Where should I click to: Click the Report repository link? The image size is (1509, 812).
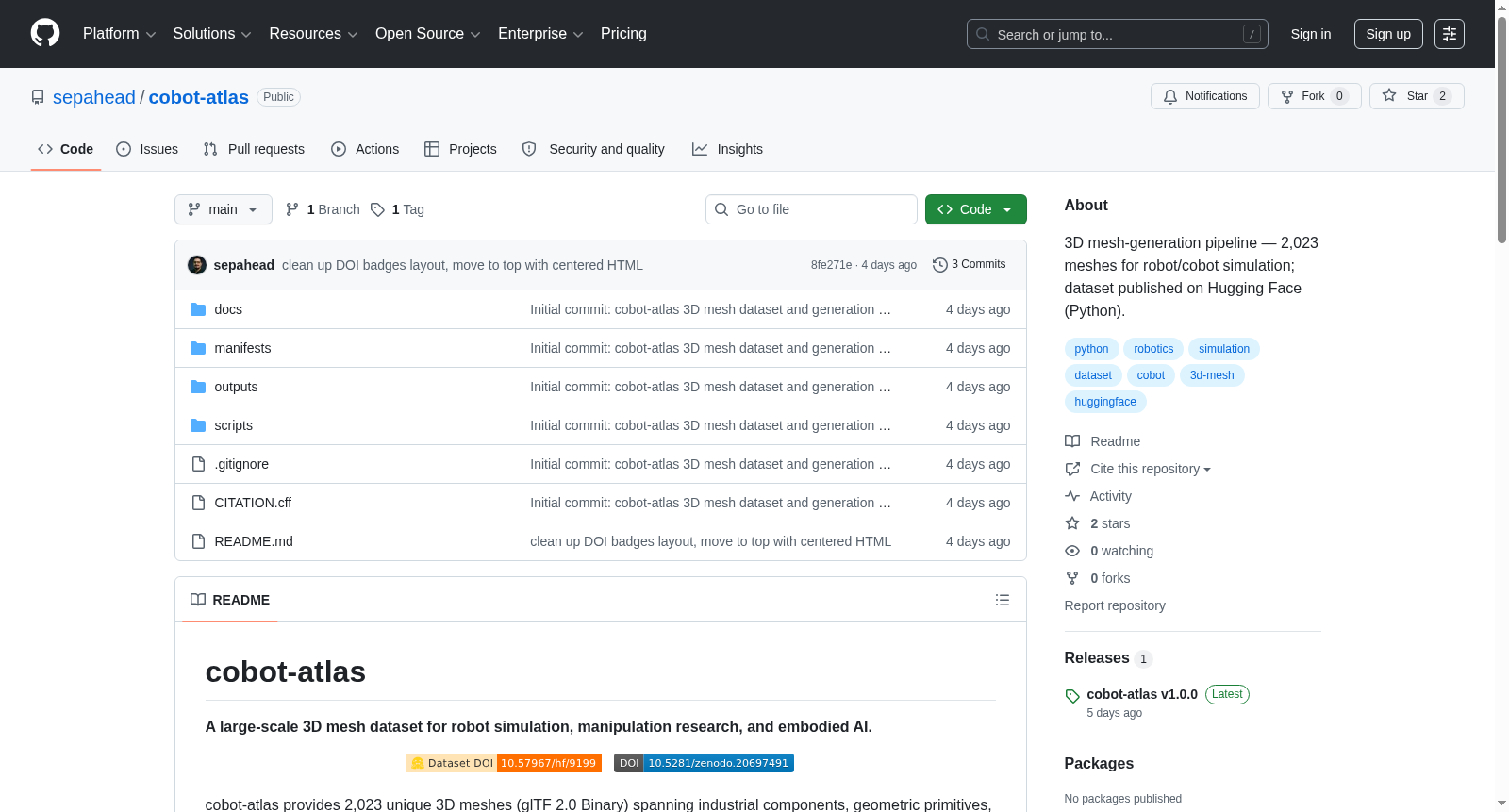click(1115, 605)
